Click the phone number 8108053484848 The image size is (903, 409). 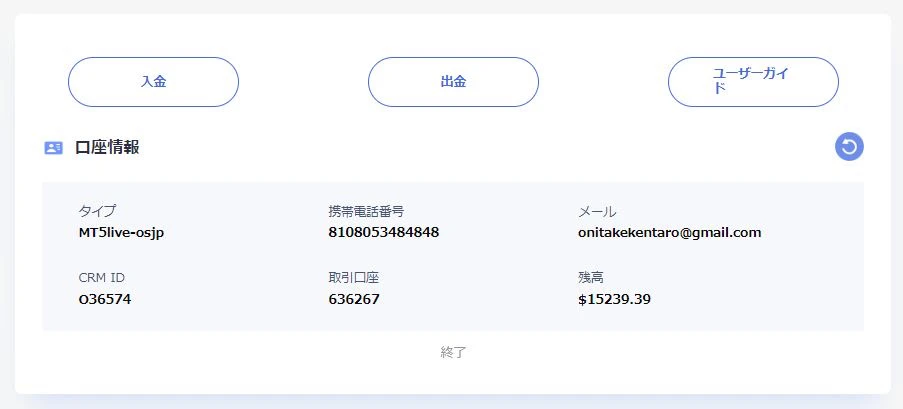tap(383, 233)
